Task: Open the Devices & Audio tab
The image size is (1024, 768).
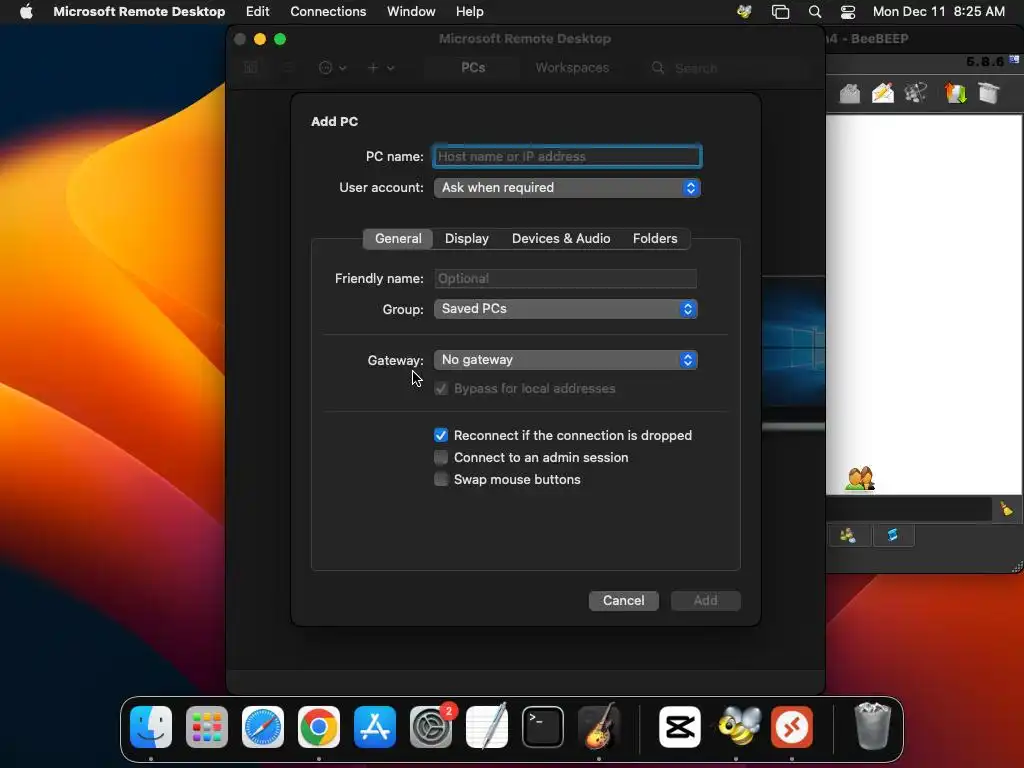Action: tap(561, 238)
